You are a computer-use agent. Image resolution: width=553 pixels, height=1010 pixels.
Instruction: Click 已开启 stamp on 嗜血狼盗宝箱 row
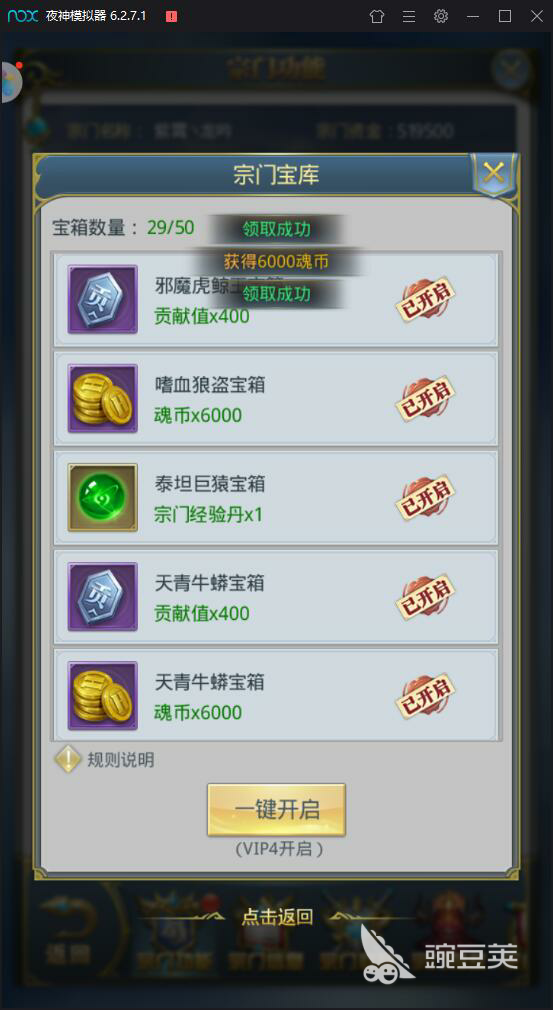tap(425, 399)
